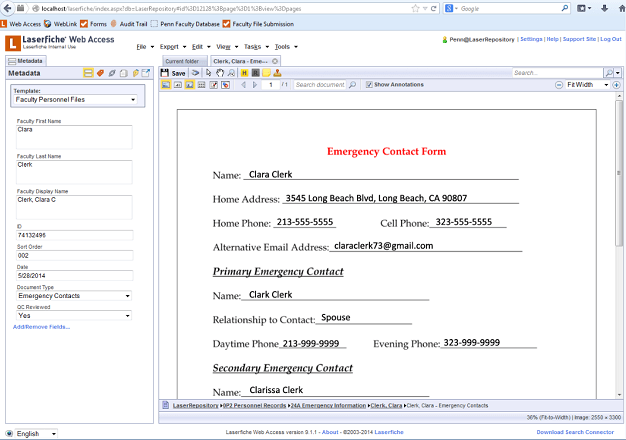Go to the next page arrow
626x440 pixels.
[x=255, y=85]
